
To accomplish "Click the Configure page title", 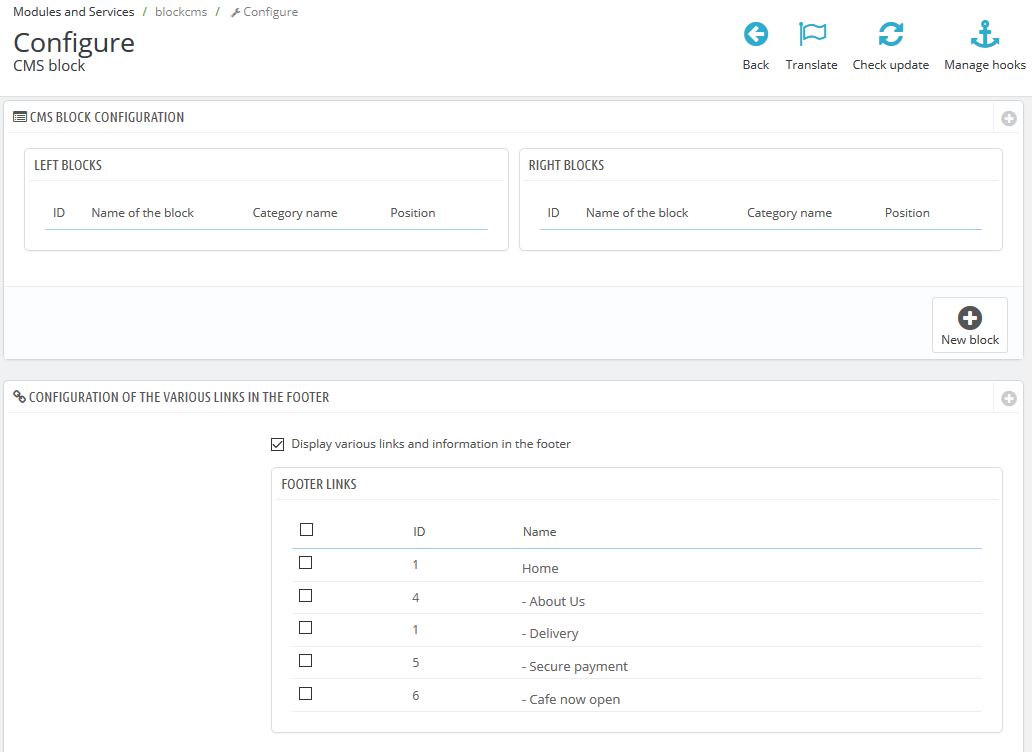I will (x=74, y=43).
